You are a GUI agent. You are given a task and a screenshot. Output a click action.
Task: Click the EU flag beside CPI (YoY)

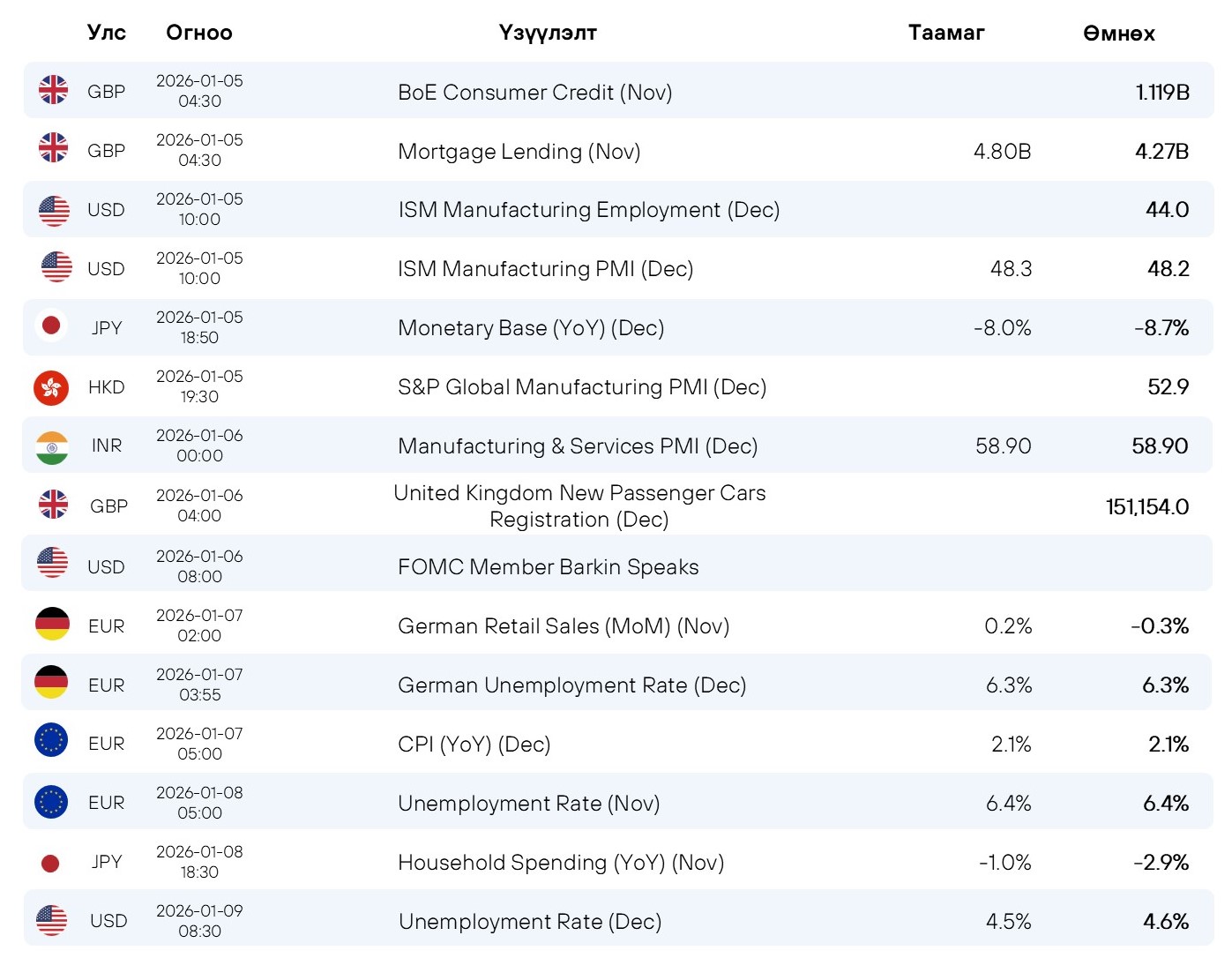click(51, 740)
